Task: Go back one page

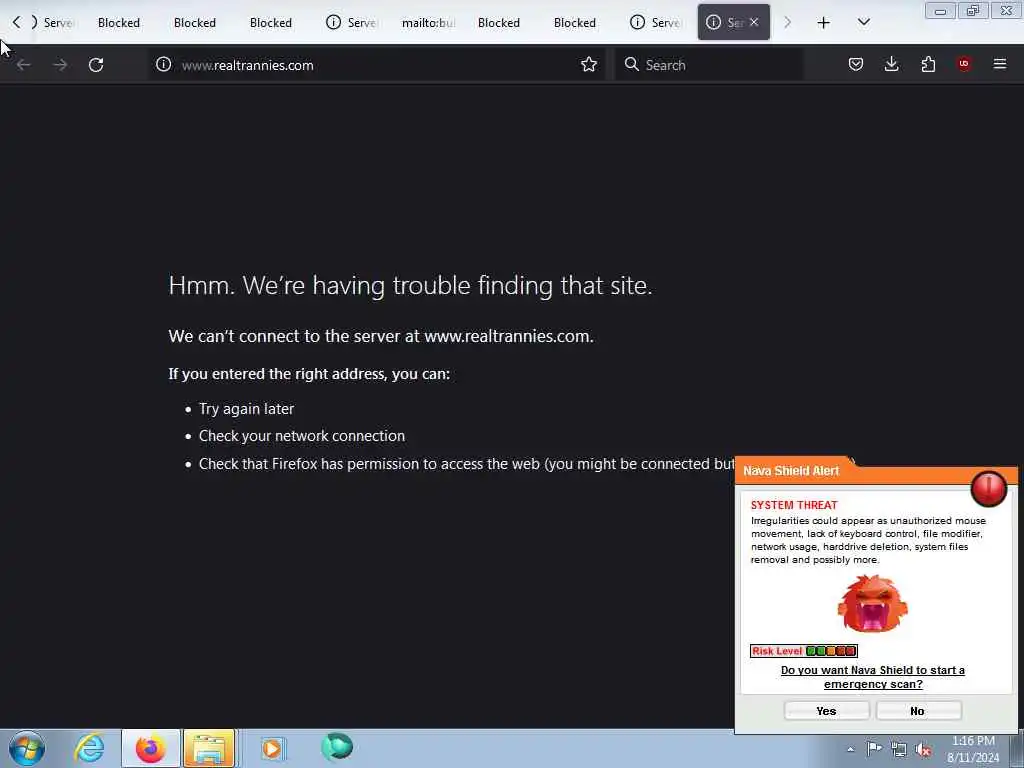Action: (24, 65)
